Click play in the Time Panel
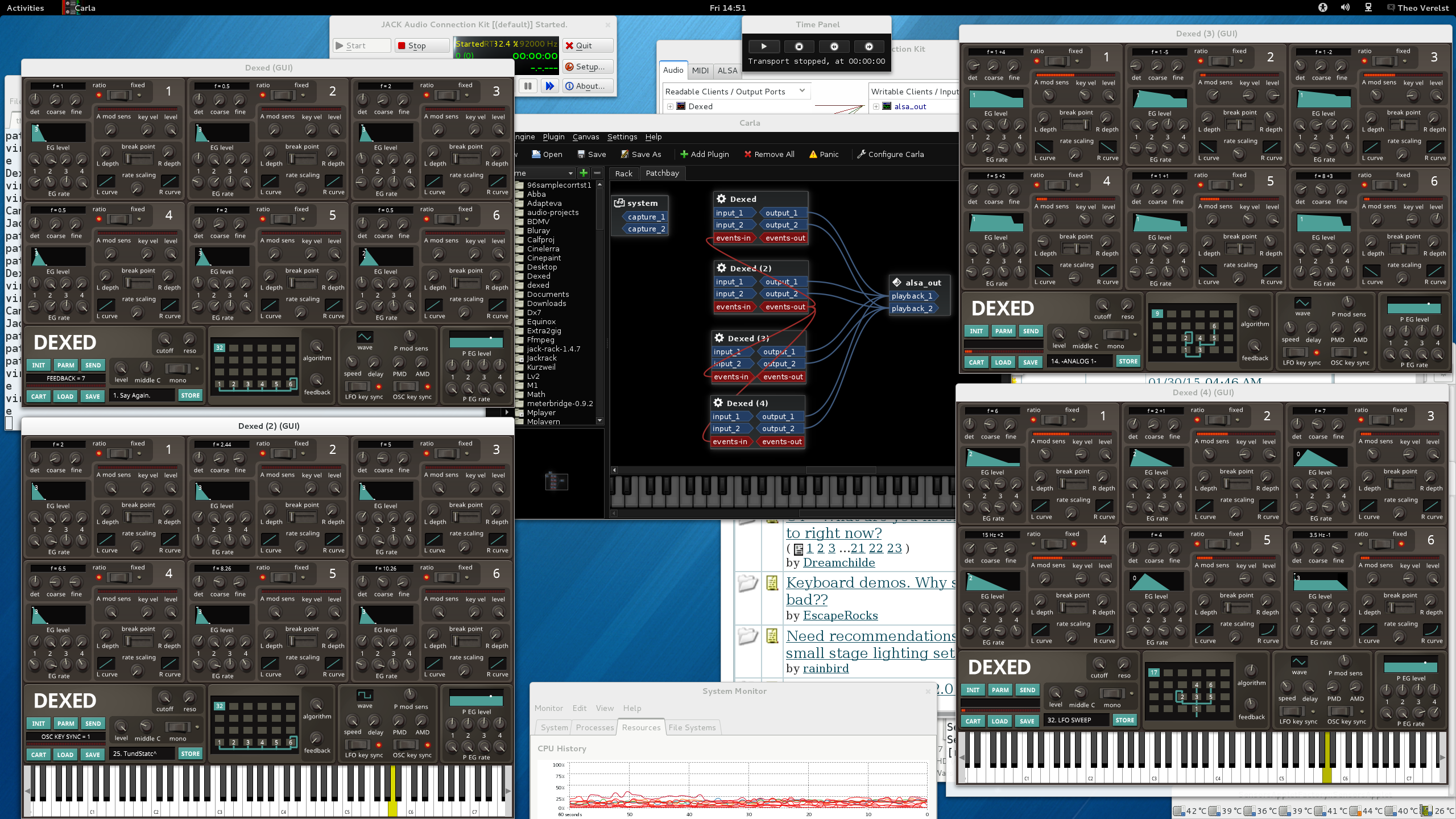Image resolution: width=1456 pixels, height=819 pixels. tap(764, 47)
